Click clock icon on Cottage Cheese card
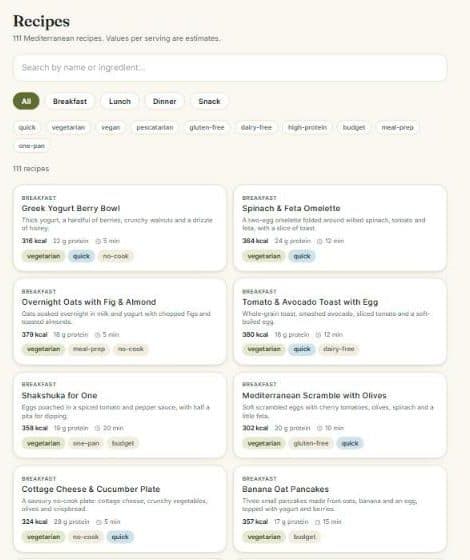 click(99, 522)
